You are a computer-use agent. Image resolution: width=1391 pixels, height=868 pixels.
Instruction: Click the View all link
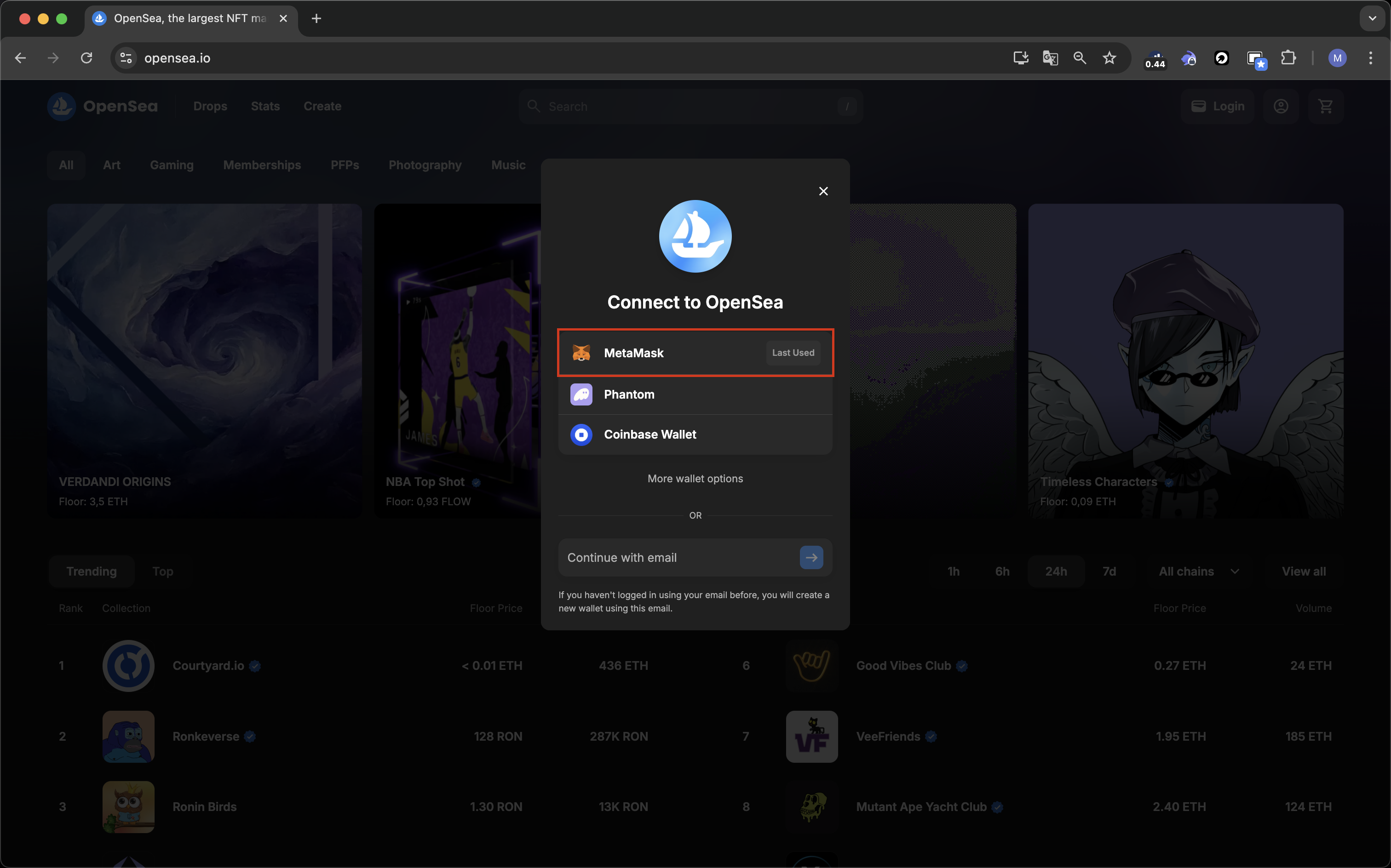[x=1304, y=571]
